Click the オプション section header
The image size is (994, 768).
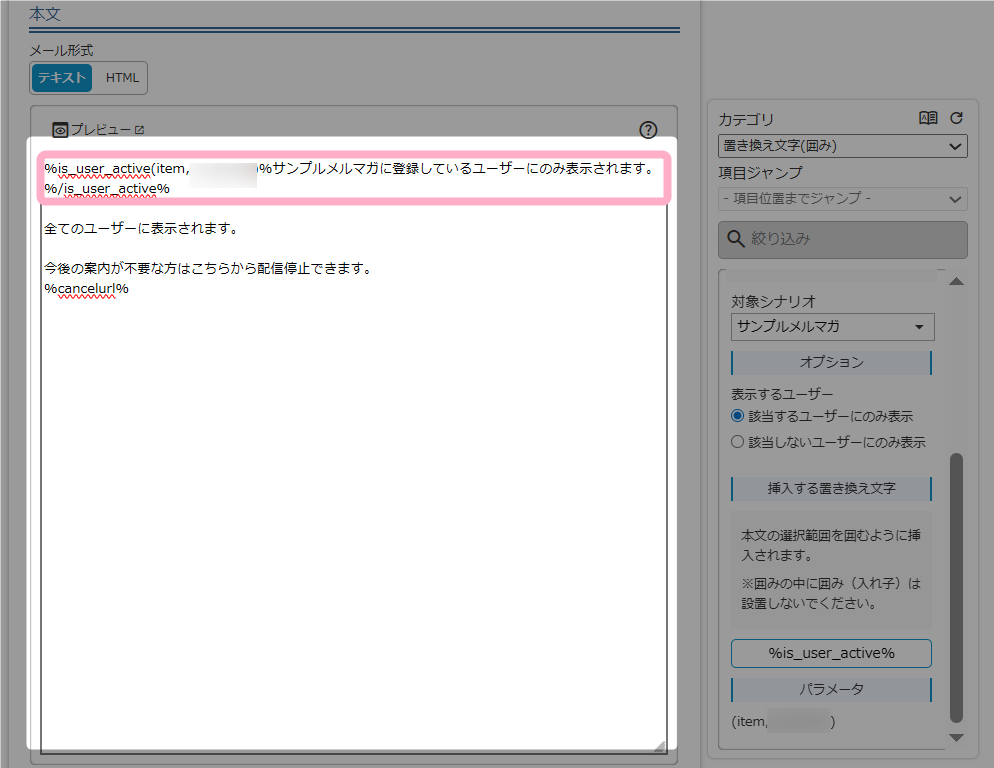point(831,362)
